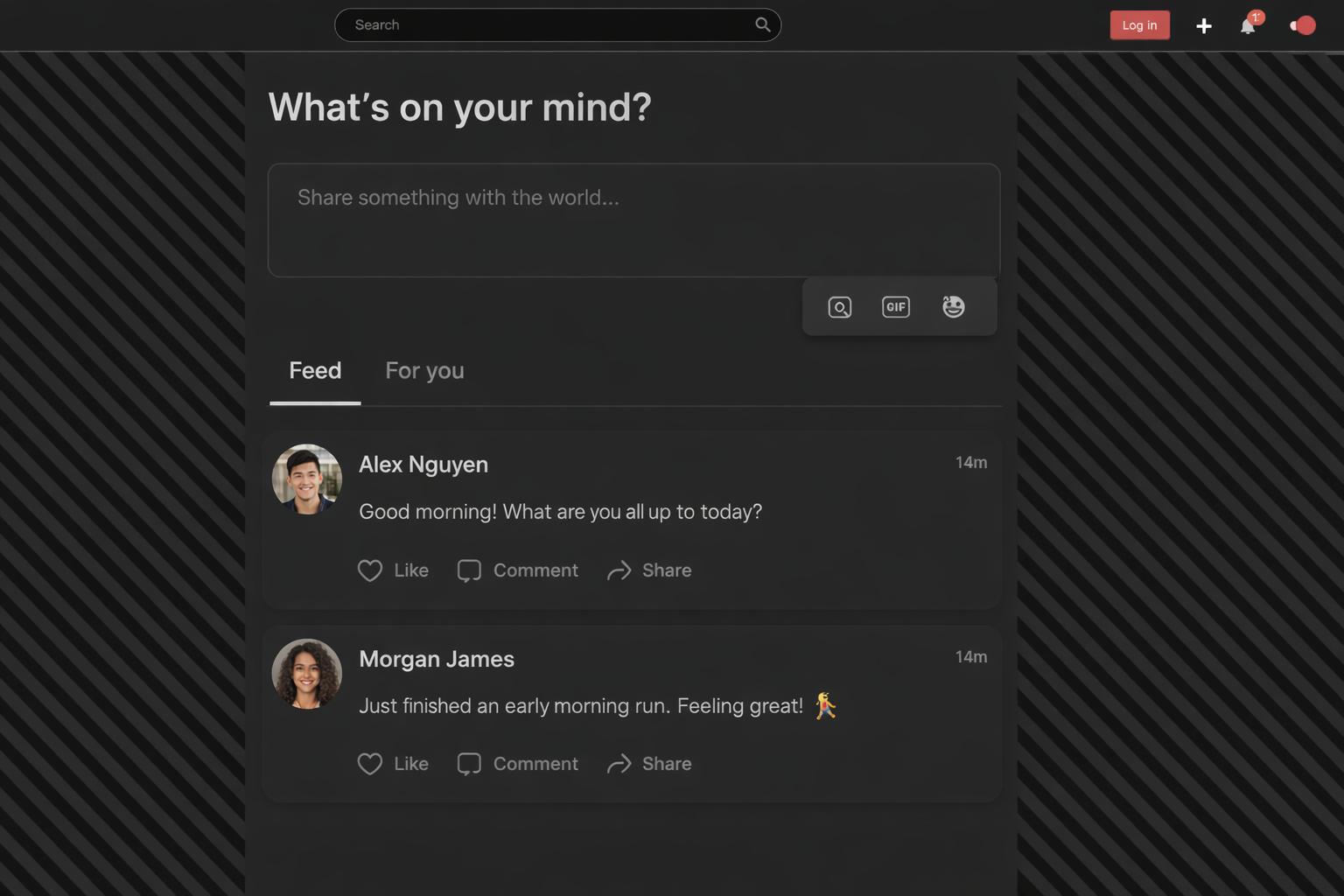Click the text 'Good morning! What are you all up to today?'
Image resolution: width=1344 pixels, height=896 pixels.
point(560,512)
